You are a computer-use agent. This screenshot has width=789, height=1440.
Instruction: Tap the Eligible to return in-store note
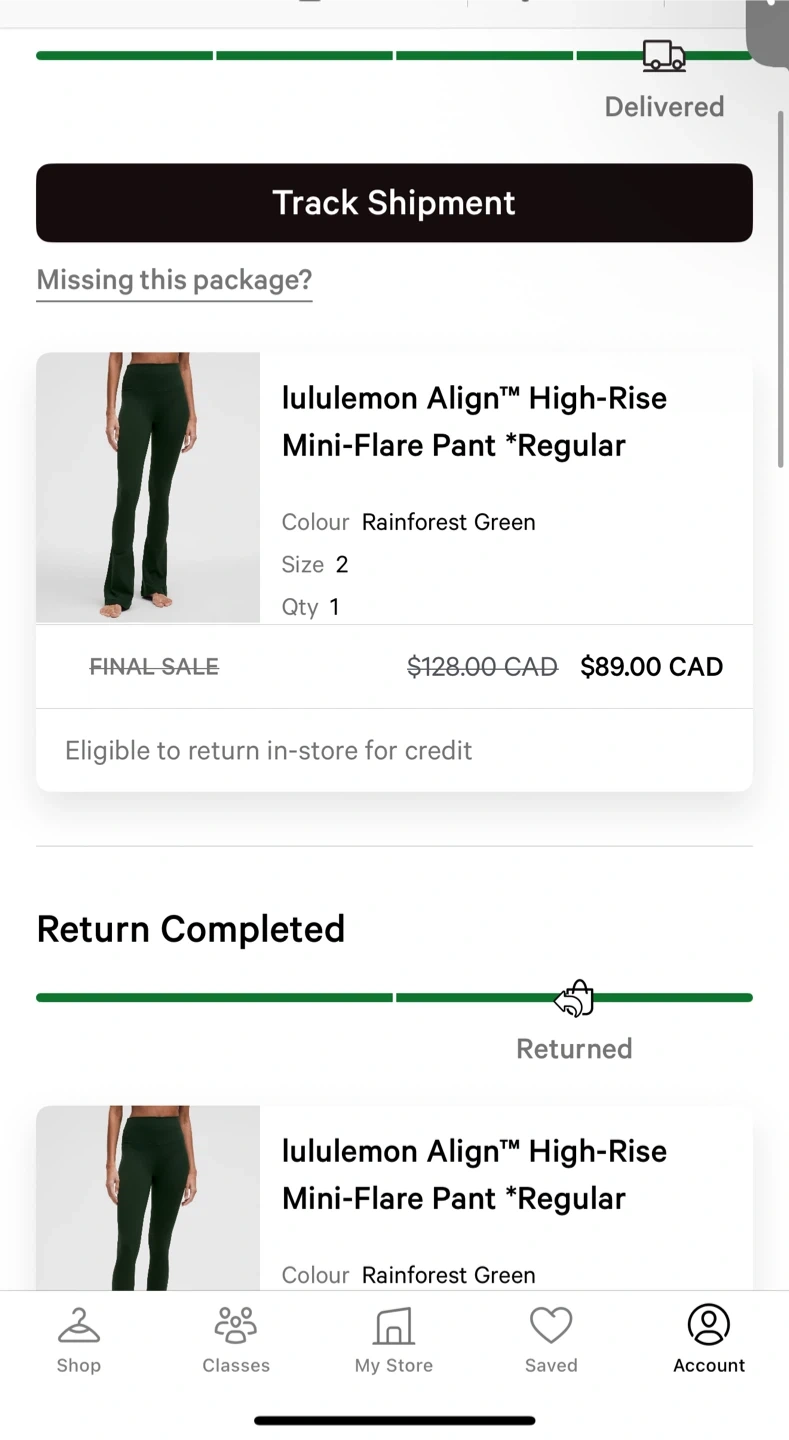click(268, 751)
